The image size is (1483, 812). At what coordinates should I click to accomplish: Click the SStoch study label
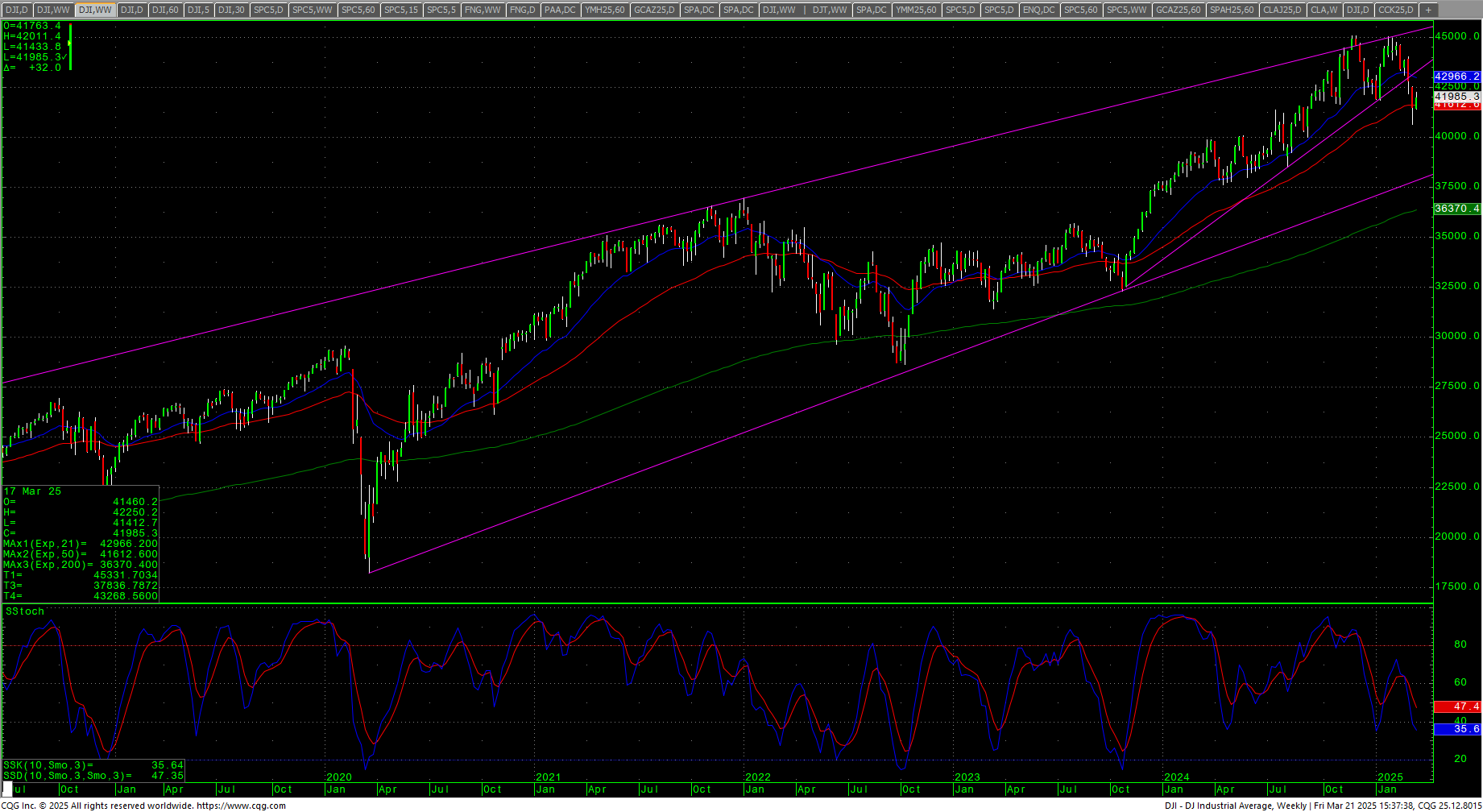[25, 611]
